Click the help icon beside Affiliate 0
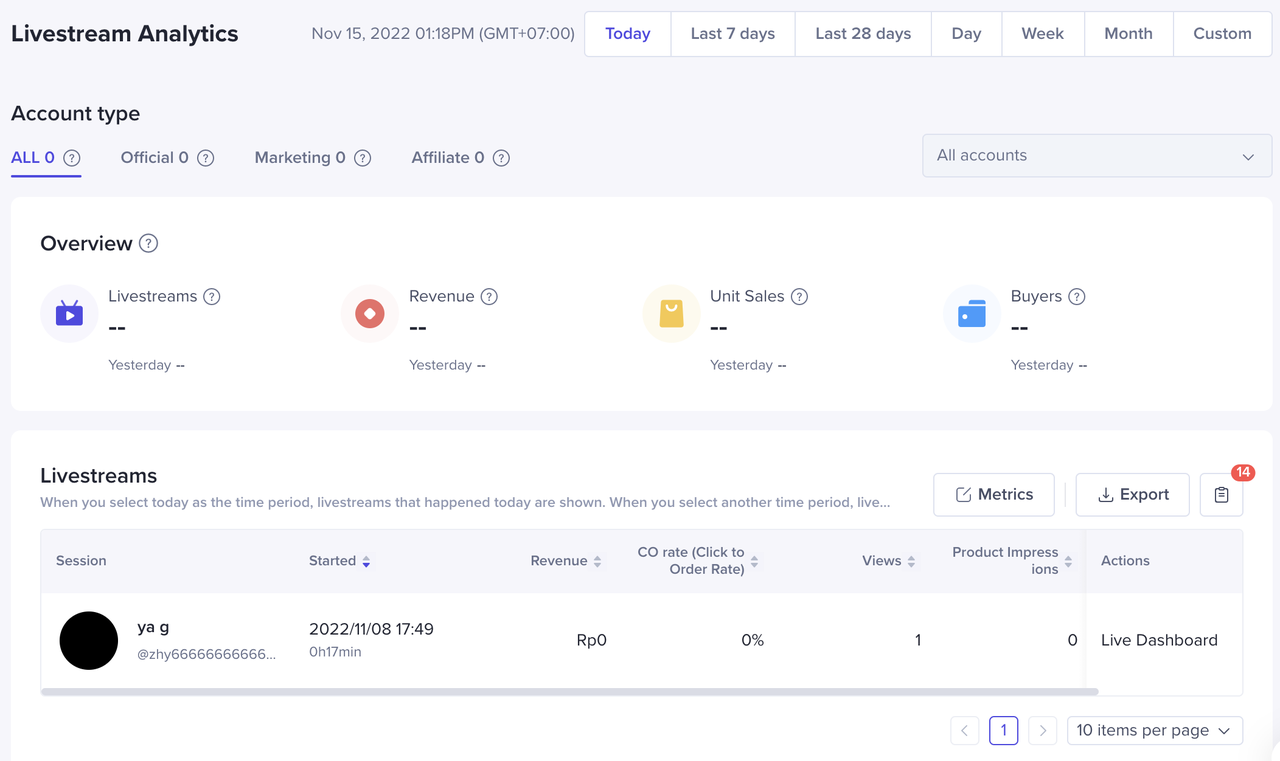This screenshot has height=761, width=1280. [501, 158]
